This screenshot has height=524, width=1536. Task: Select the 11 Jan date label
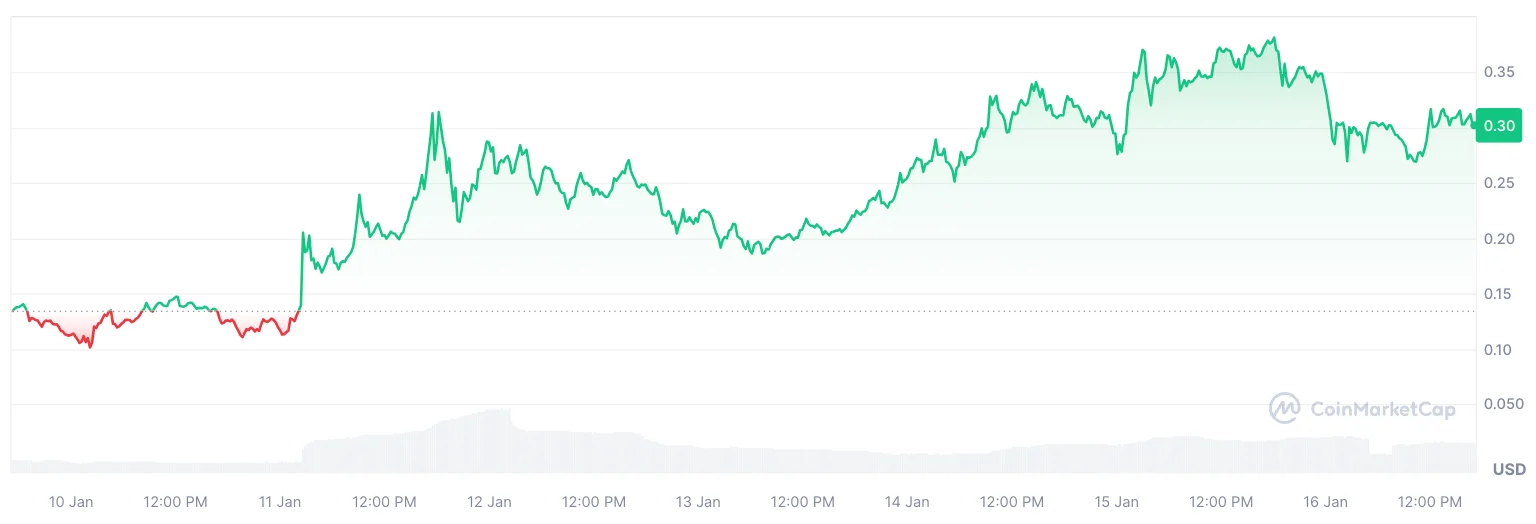281,502
